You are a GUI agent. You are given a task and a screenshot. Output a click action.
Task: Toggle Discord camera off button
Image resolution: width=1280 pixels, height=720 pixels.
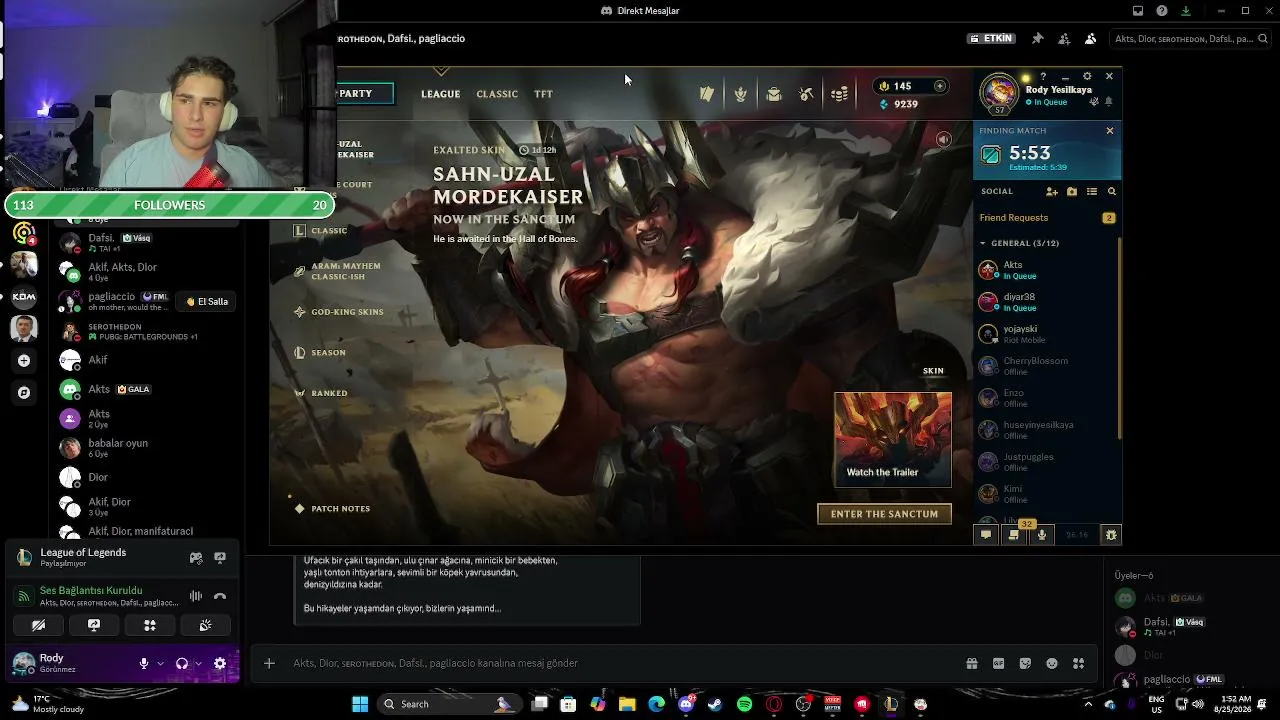pyautogui.click(x=38, y=625)
